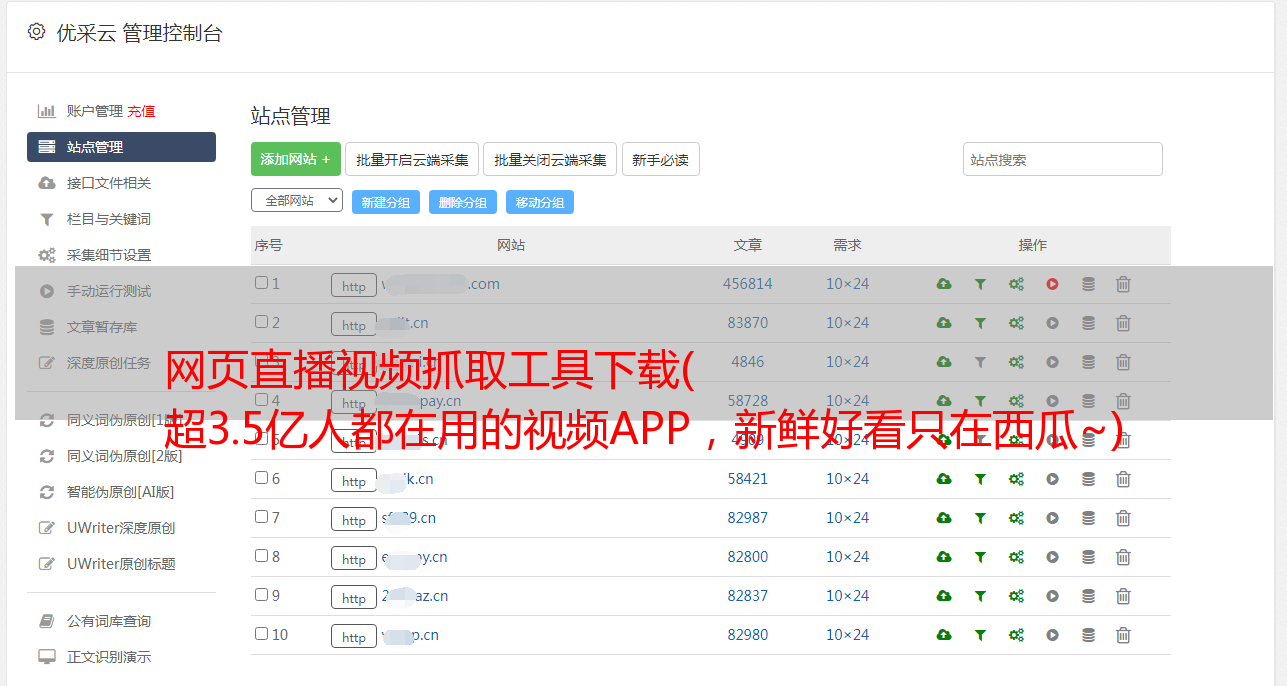Open 智能伪原创[AI版] in the sidebar
This screenshot has width=1287, height=686.
(121, 492)
